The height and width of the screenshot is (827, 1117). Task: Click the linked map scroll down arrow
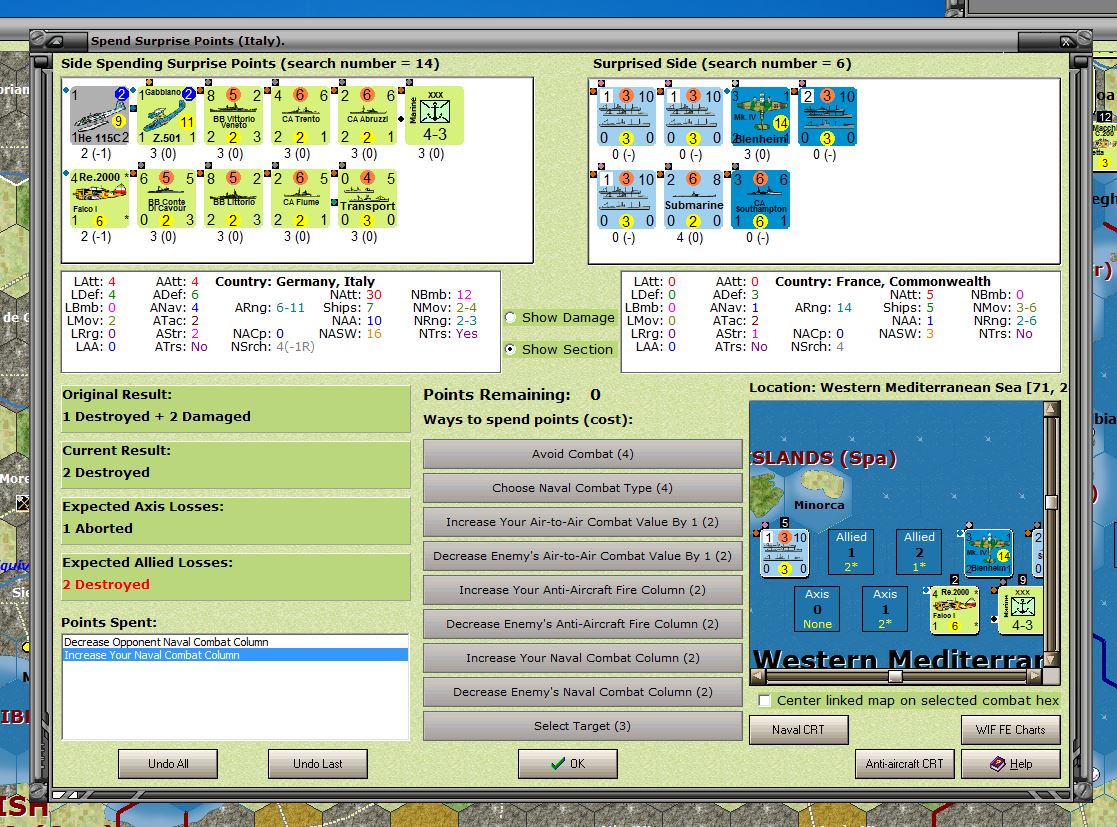[1051, 660]
